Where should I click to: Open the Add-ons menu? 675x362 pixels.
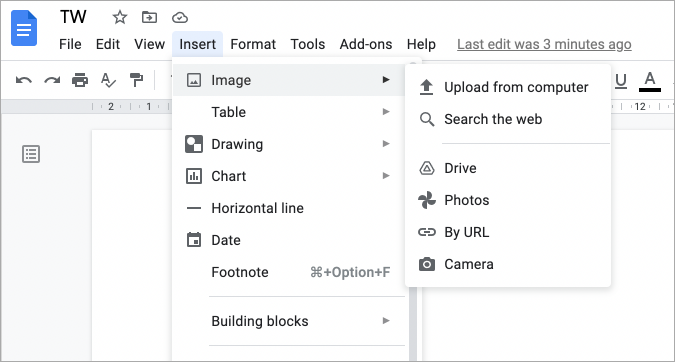click(x=366, y=44)
